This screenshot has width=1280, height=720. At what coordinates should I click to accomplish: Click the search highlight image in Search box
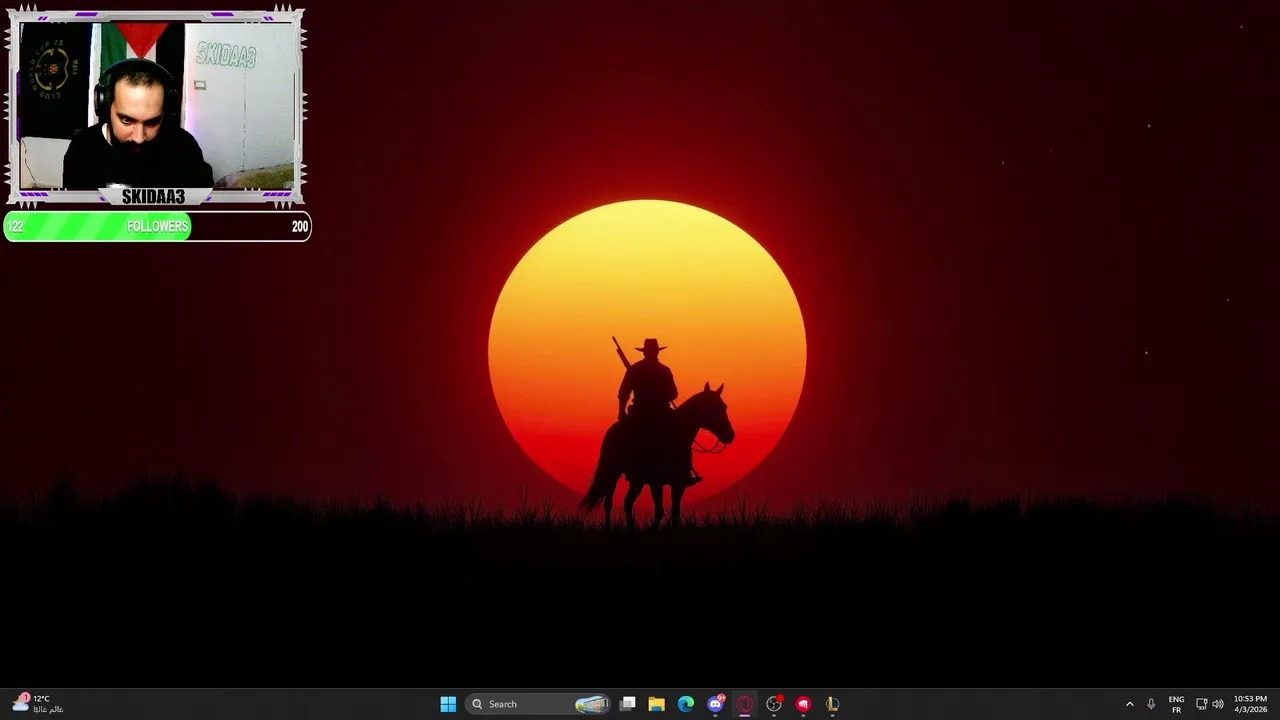[x=592, y=704]
